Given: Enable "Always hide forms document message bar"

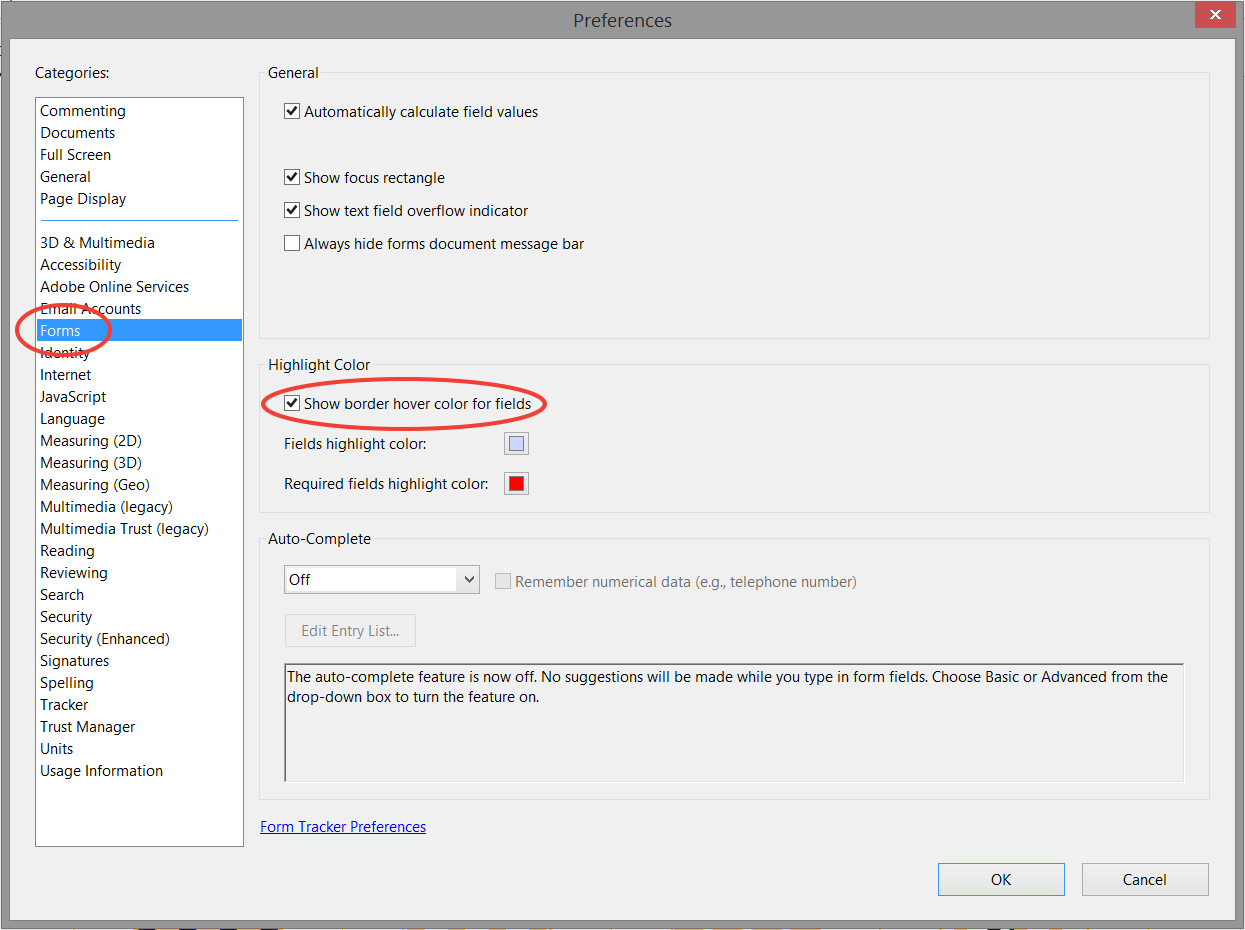Looking at the screenshot, I should pyautogui.click(x=291, y=243).
